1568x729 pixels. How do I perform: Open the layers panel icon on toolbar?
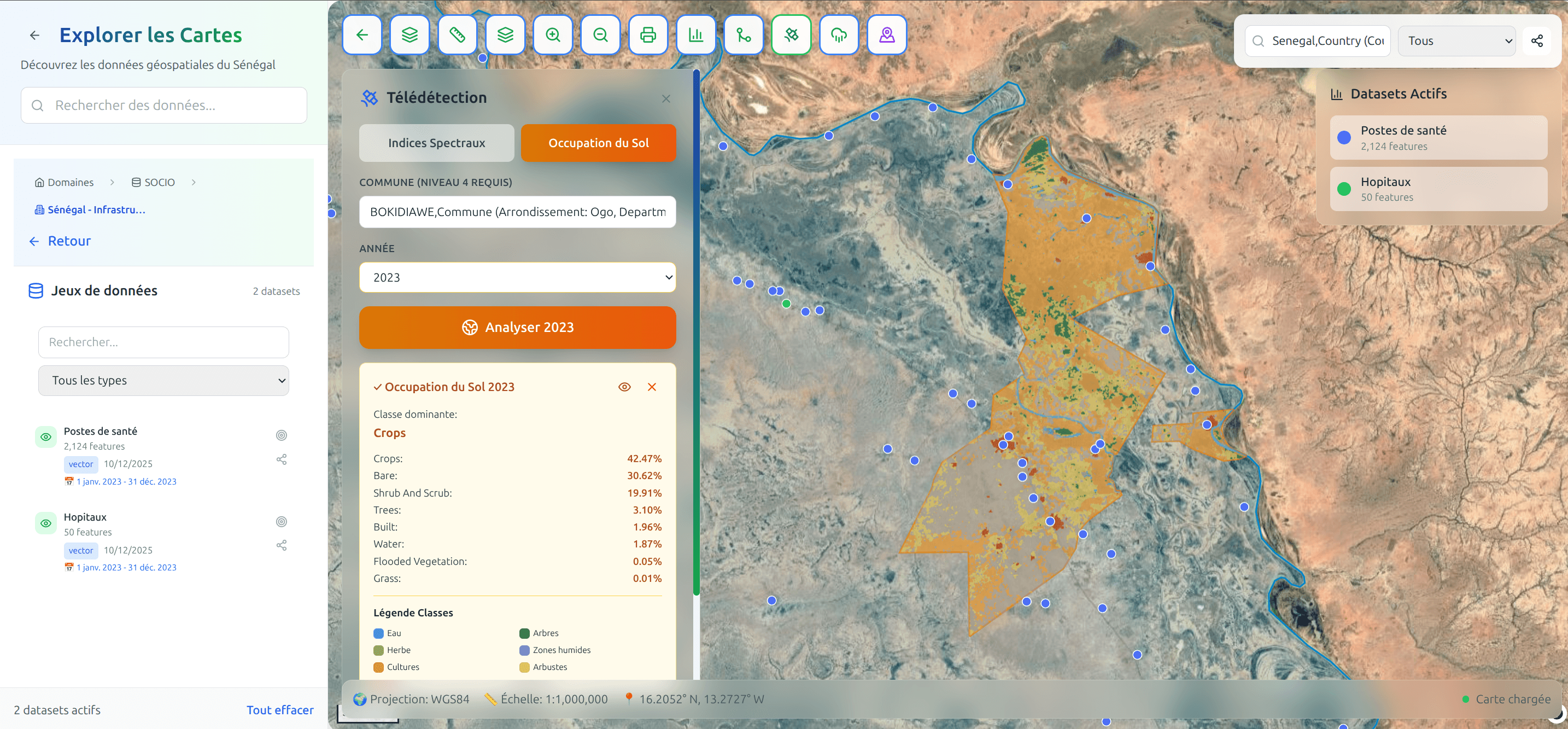pyautogui.click(x=409, y=34)
